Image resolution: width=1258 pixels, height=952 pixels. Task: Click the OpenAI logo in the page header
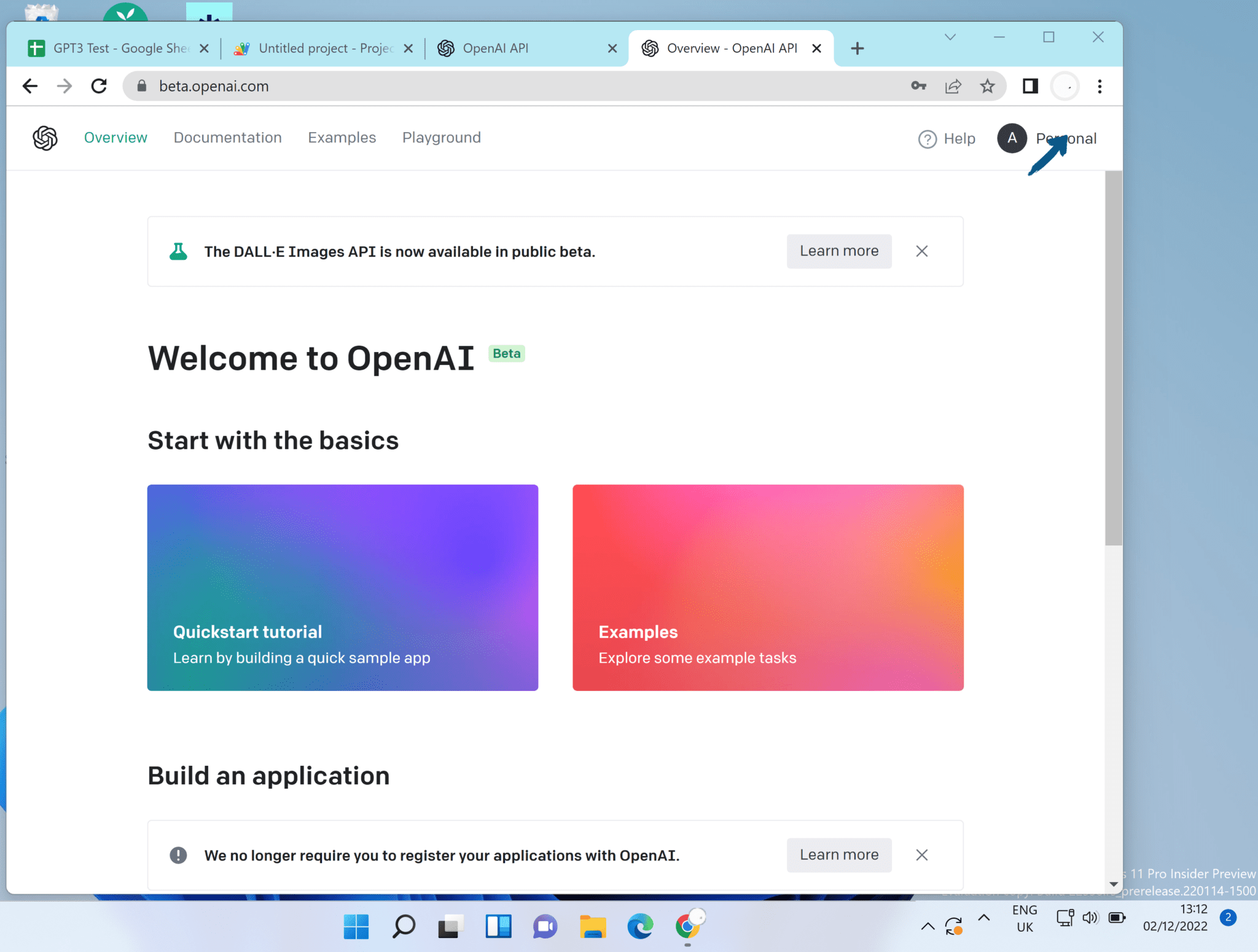click(45, 138)
